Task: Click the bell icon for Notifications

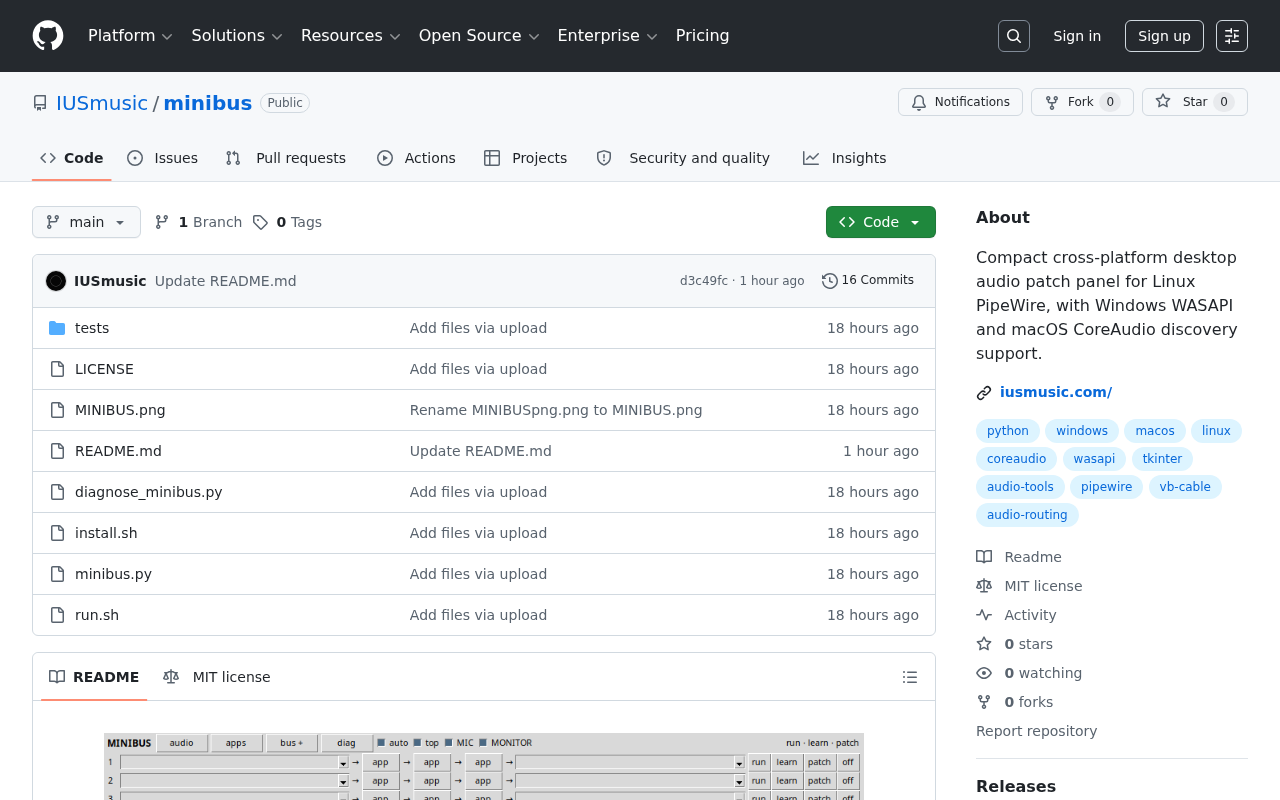Action: [x=919, y=102]
